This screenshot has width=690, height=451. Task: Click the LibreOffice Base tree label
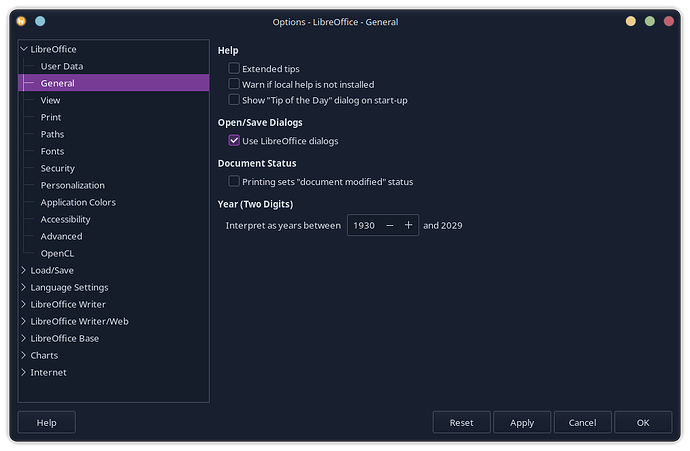[x=65, y=338]
